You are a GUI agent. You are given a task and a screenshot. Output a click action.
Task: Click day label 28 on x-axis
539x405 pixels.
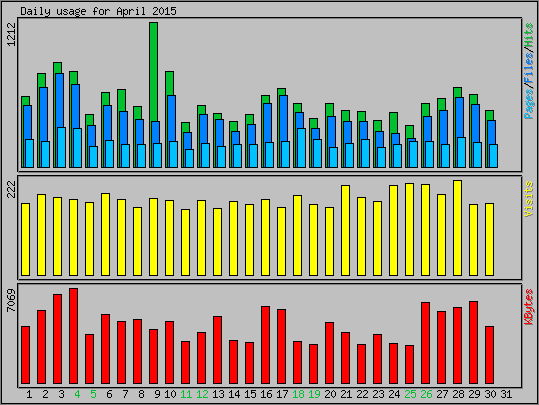click(458, 394)
